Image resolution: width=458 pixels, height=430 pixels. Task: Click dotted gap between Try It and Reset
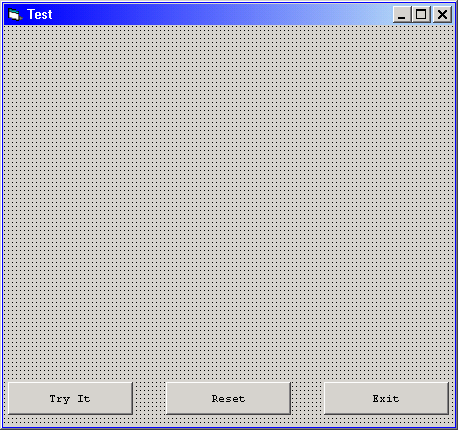[x=149, y=399]
